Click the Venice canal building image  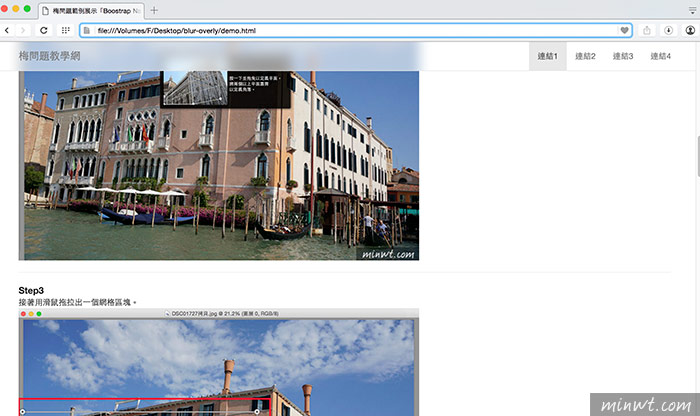click(219, 165)
